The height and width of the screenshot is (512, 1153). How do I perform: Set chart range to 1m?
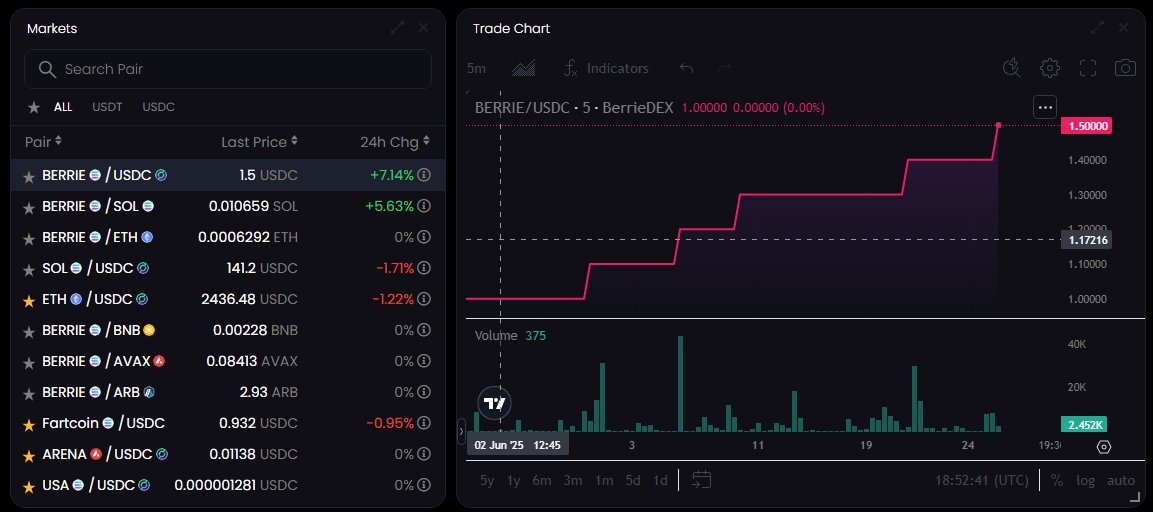tap(604, 480)
